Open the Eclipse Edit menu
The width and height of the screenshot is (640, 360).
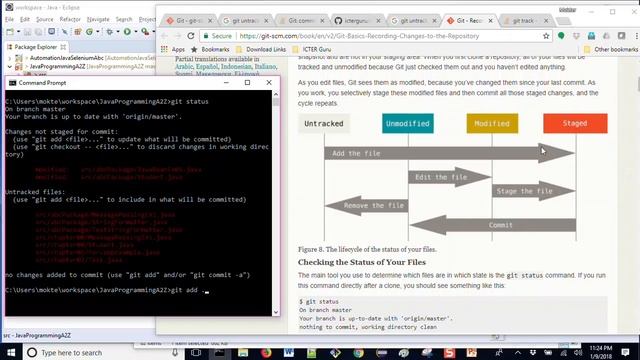point(25,19)
